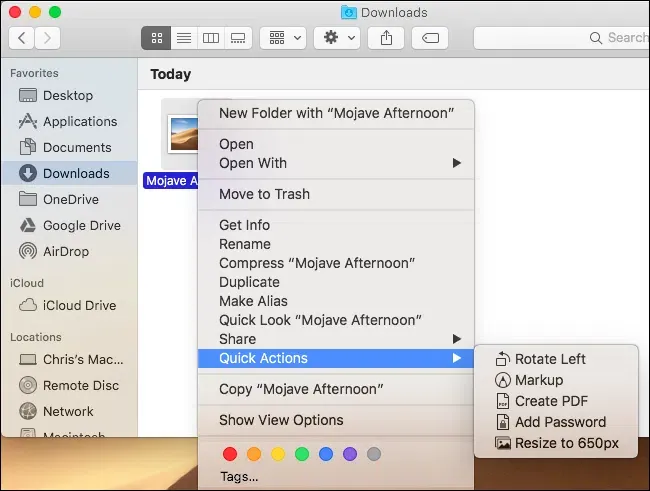Screen dimensions: 650x491
Task: Switch Finder to gallery view
Action: click(x=238, y=38)
